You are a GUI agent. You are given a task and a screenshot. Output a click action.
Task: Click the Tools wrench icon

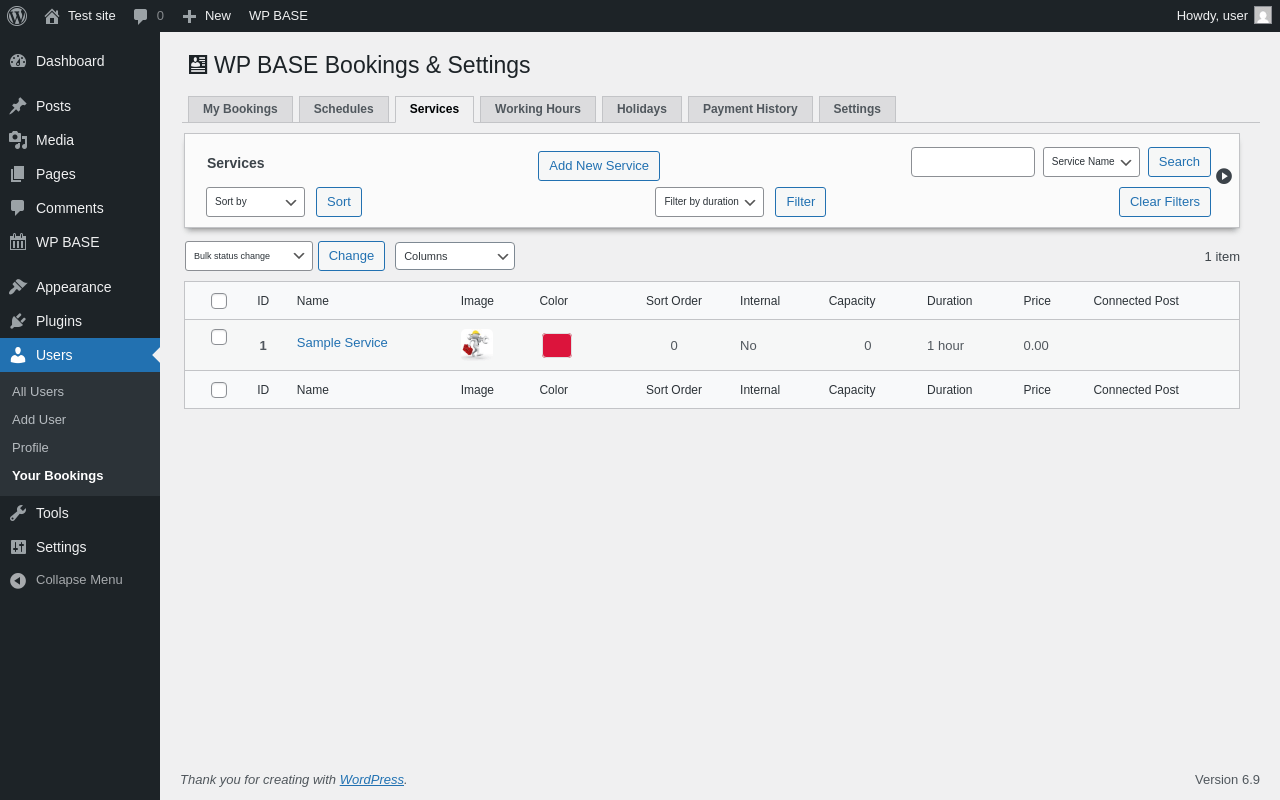pos(18,513)
